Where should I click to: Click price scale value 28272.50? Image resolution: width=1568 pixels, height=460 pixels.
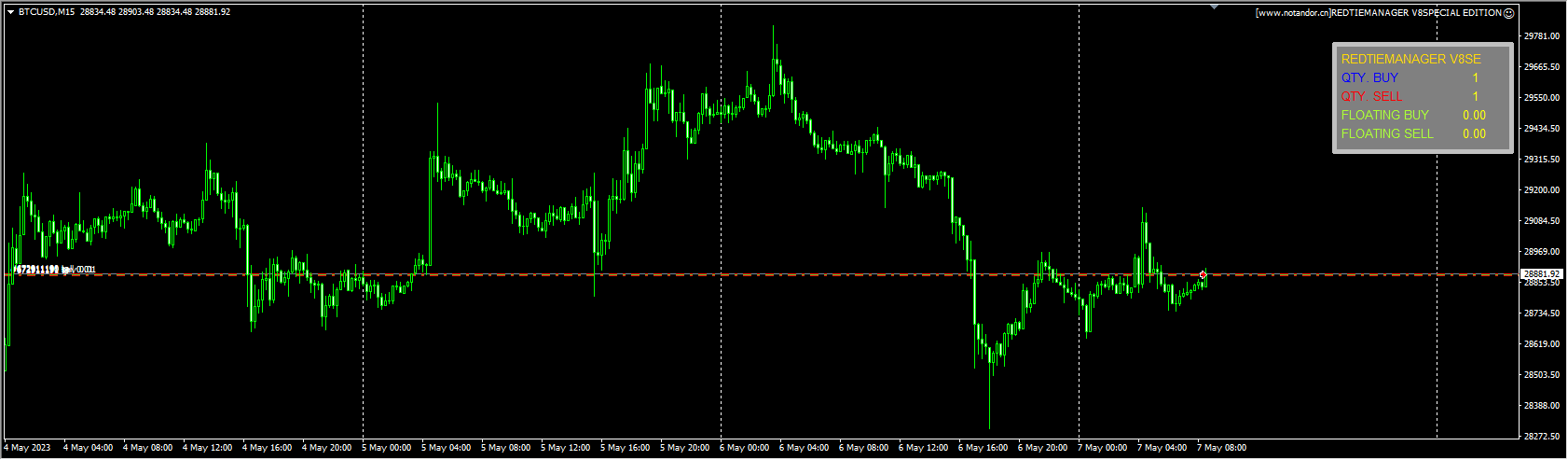1542,437
